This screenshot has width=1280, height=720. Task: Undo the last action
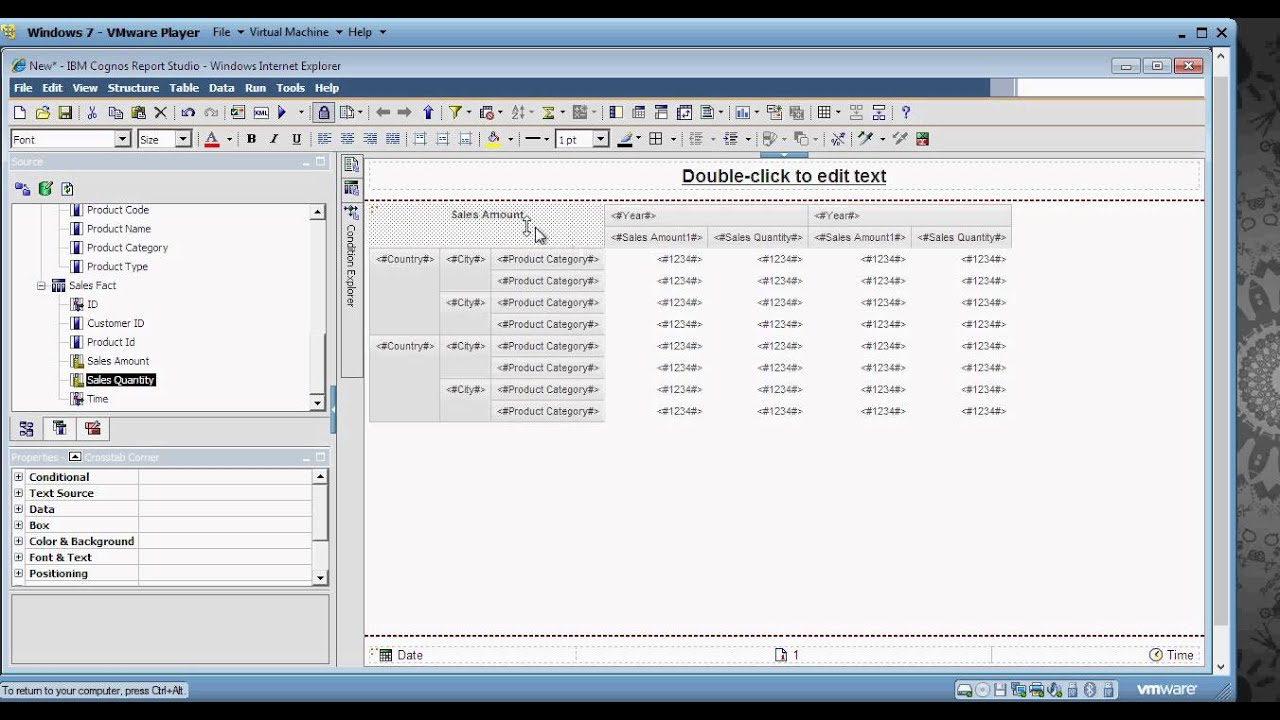(x=188, y=113)
